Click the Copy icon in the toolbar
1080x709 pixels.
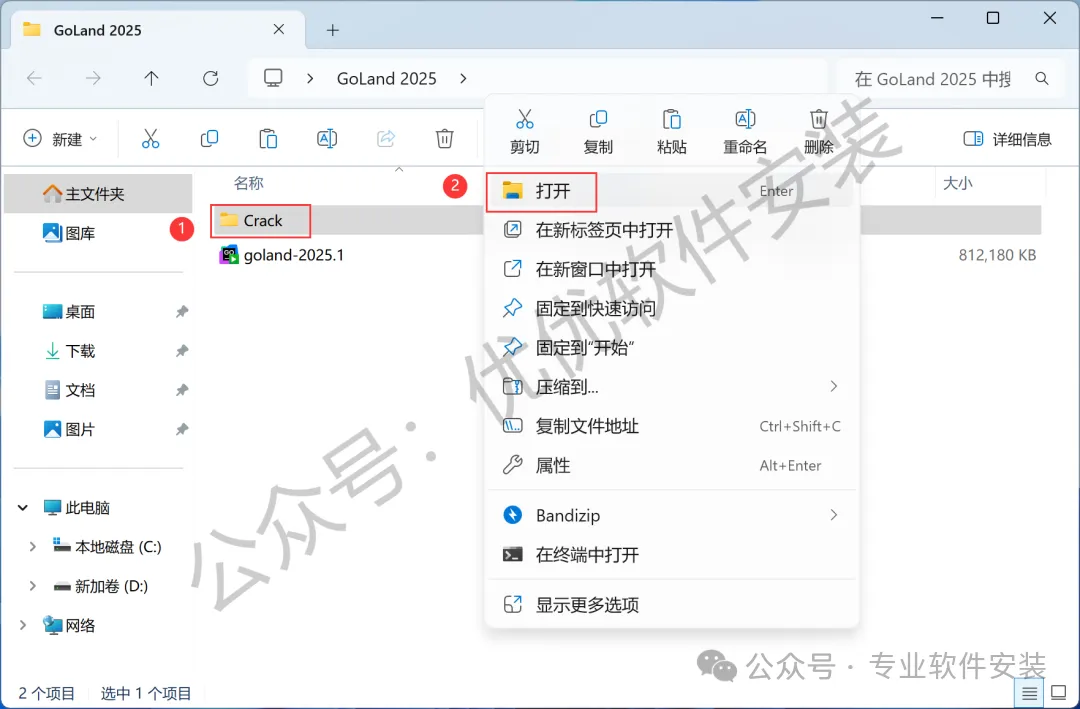tap(209, 138)
